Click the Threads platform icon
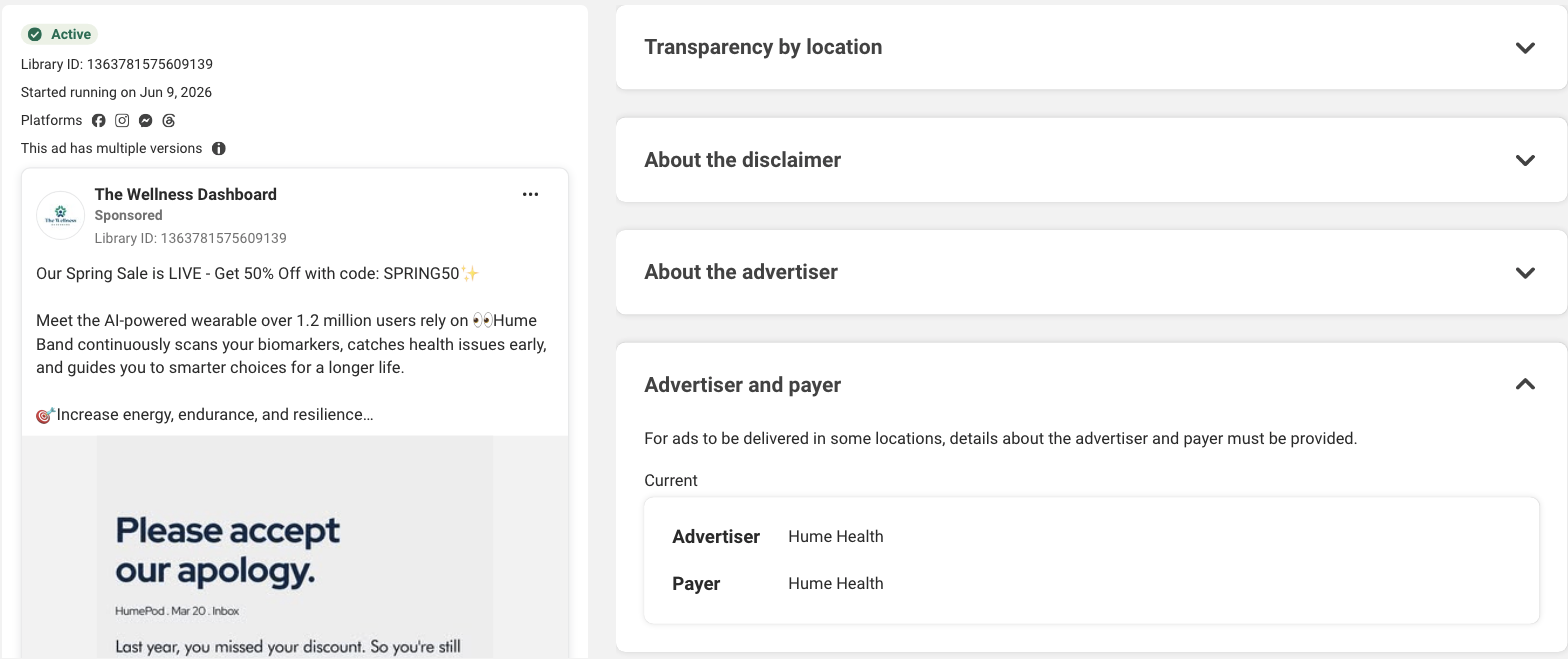Viewport: 1568px width, 659px height. pos(169,120)
